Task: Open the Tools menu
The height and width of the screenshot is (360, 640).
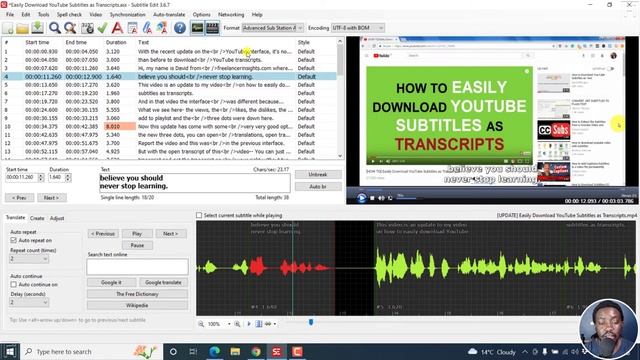Action: (43, 15)
